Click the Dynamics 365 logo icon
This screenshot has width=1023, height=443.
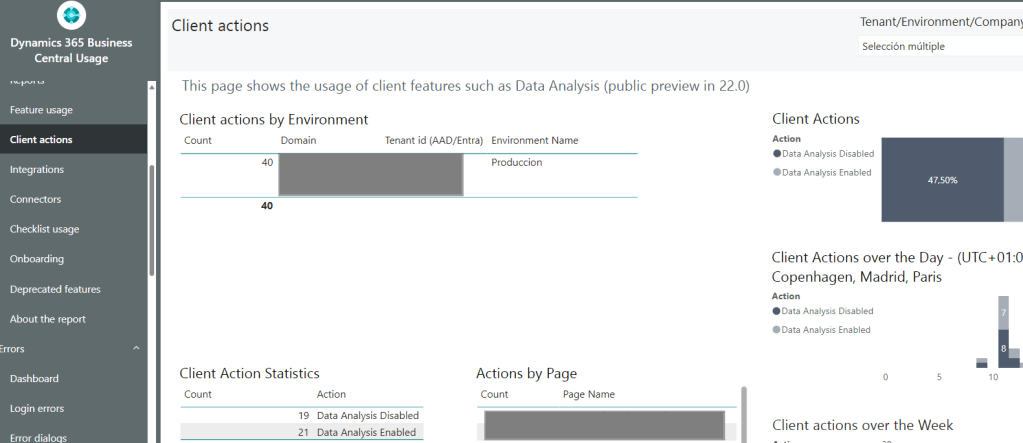(72, 15)
